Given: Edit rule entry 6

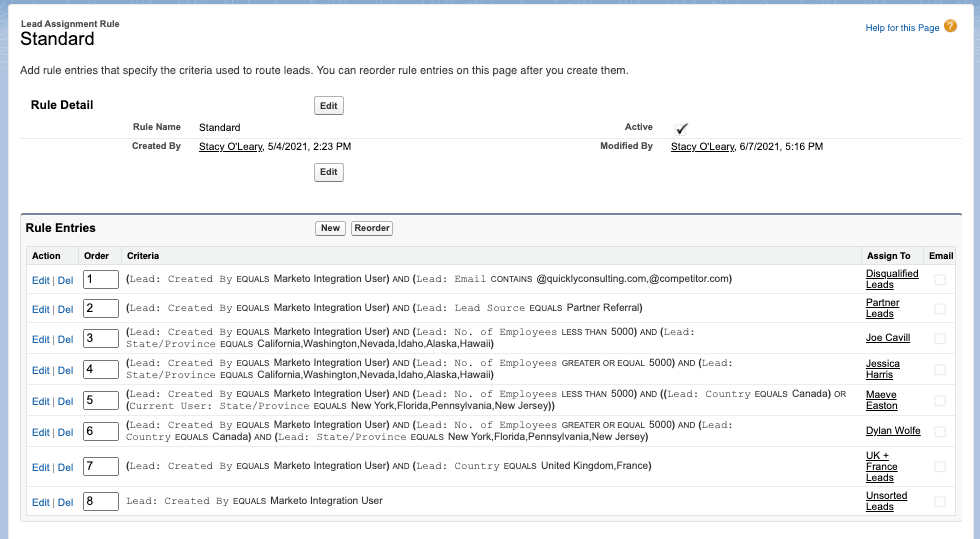Looking at the screenshot, I should (x=41, y=432).
